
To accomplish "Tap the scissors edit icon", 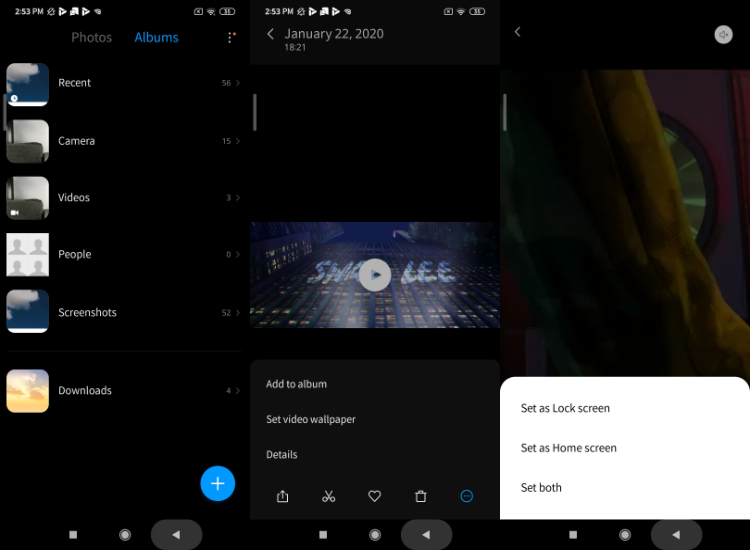I will 329,496.
